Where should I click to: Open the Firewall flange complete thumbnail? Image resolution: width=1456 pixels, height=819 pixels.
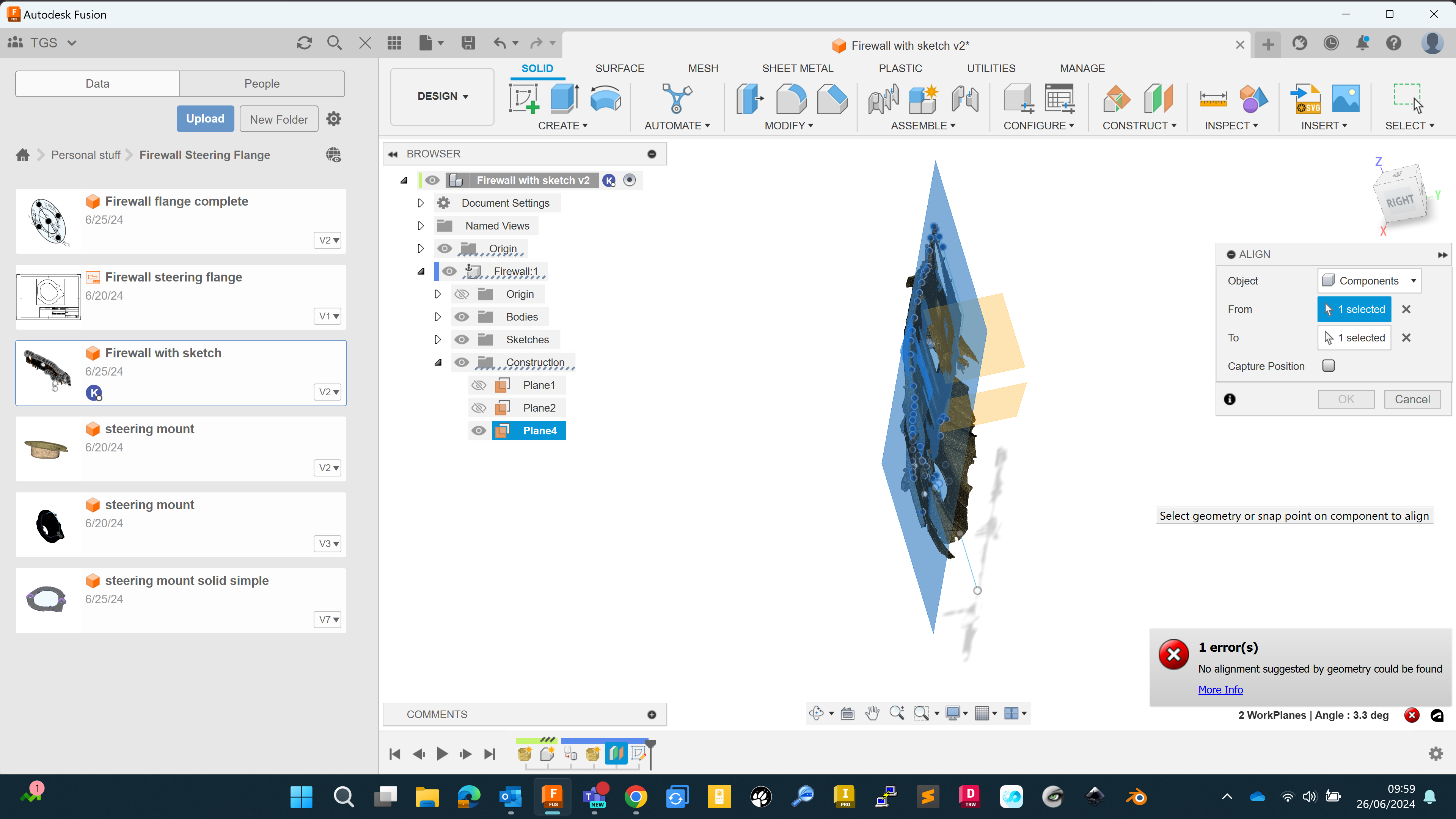(x=49, y=221)
